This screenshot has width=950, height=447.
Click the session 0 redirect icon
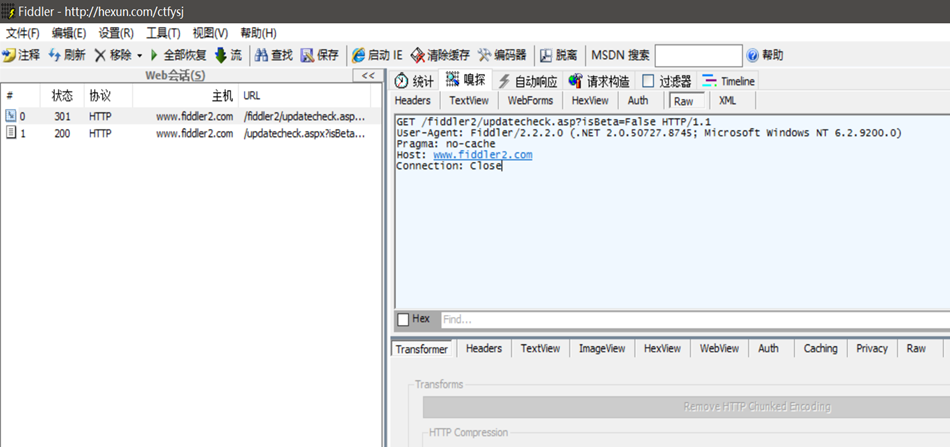pos(11,116)
